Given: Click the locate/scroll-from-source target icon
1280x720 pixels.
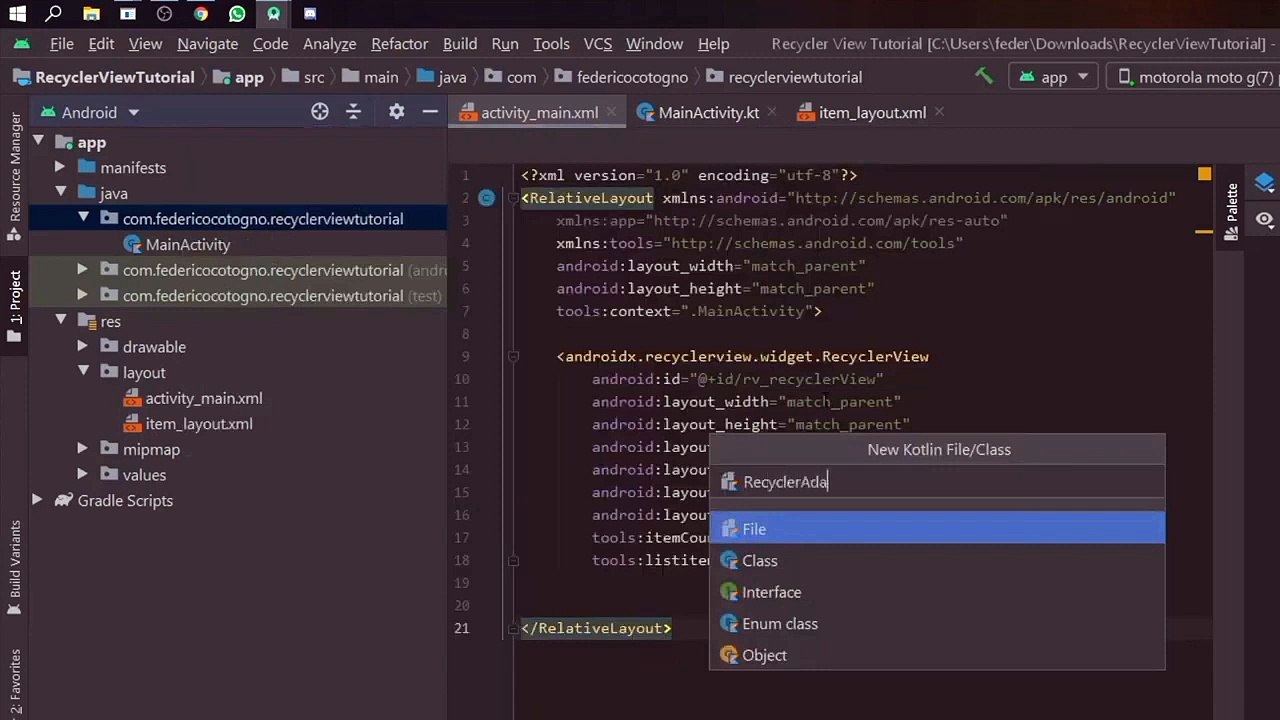Looking at the screenshot, I should click(x=320, y=112).
